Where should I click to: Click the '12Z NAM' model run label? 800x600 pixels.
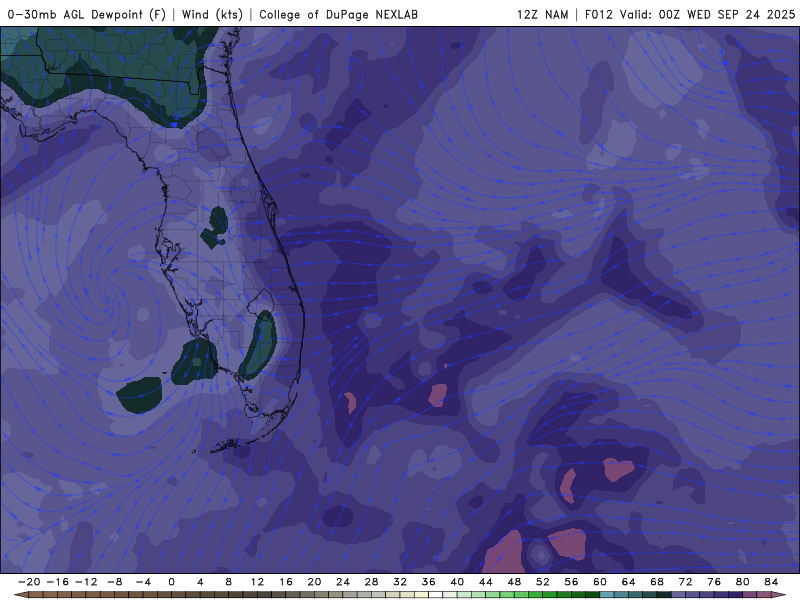(x=542, y=14)
